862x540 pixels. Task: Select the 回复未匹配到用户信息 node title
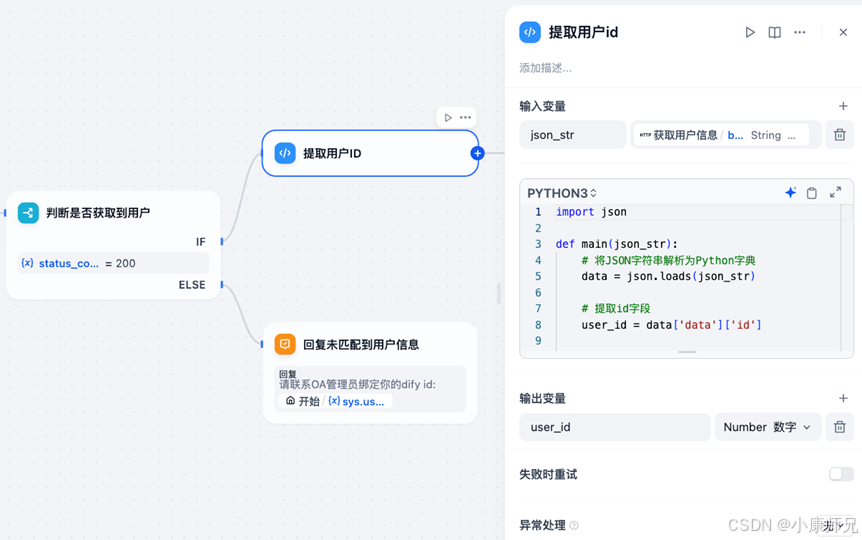coord(361,345)
